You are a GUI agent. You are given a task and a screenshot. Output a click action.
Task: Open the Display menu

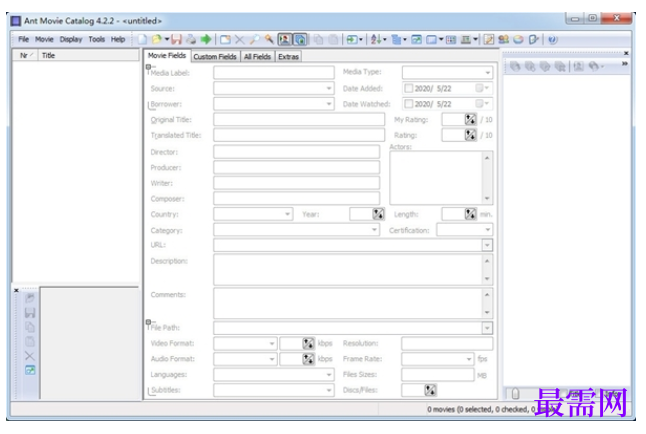[x=71, y=40]
